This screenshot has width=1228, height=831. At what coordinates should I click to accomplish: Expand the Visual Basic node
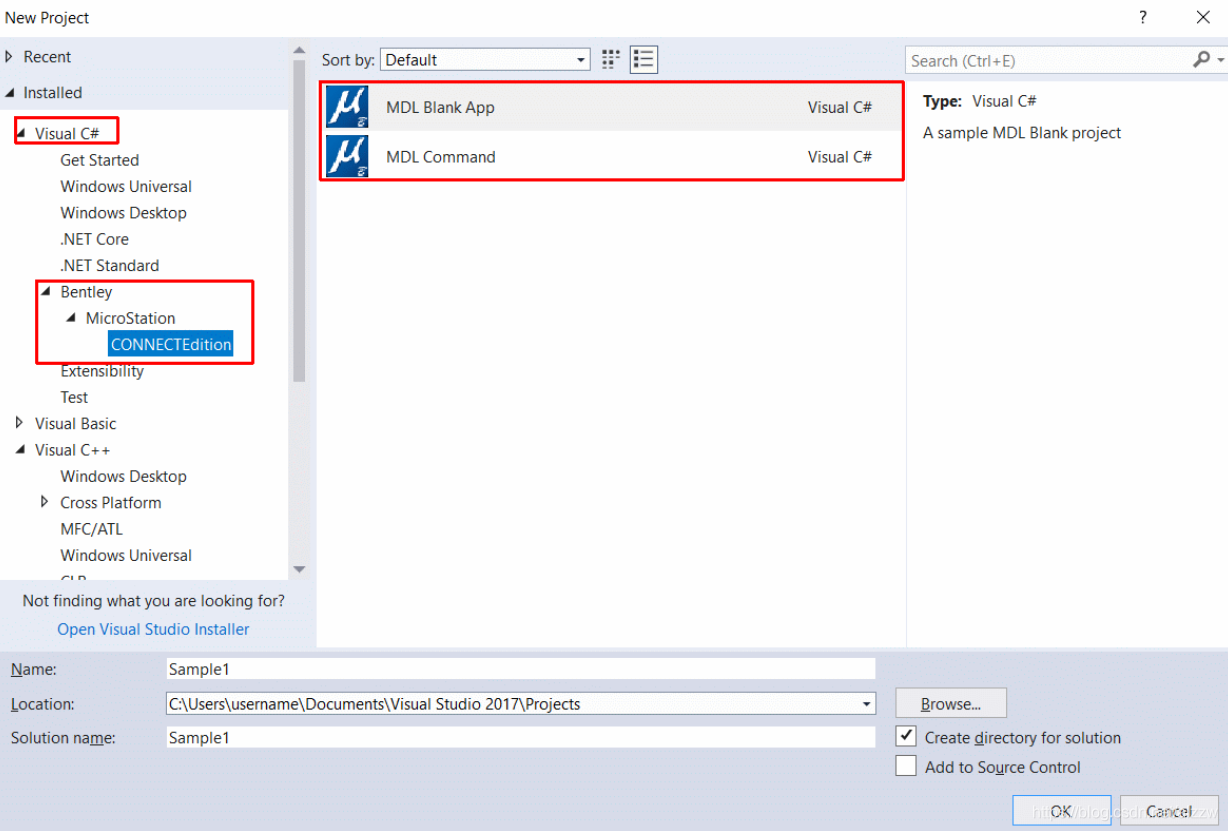tap(19, 423)
